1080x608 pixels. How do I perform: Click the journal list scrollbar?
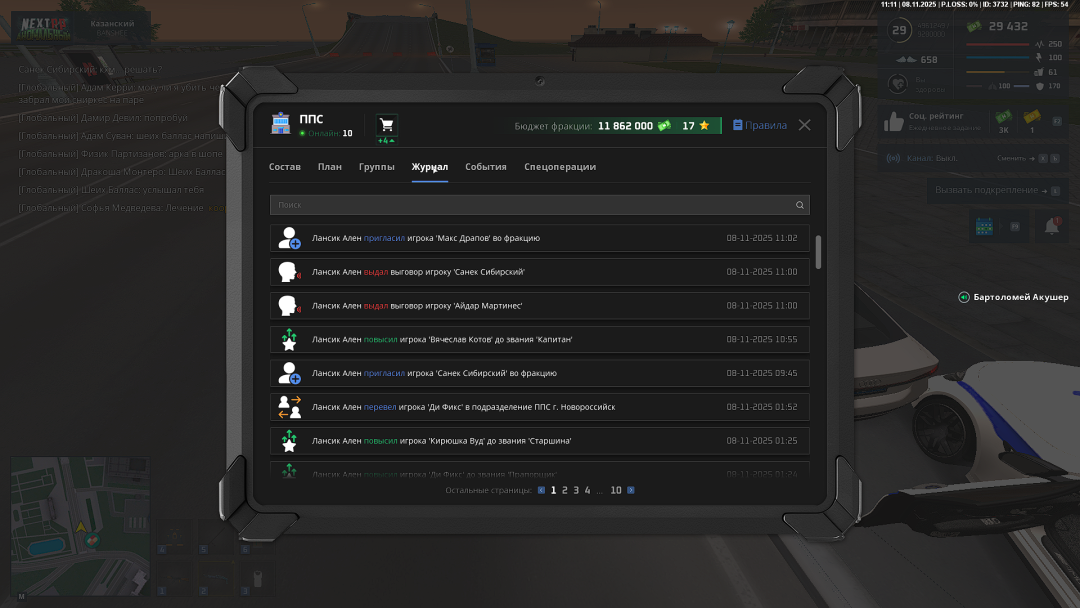[x=819, y=252]
